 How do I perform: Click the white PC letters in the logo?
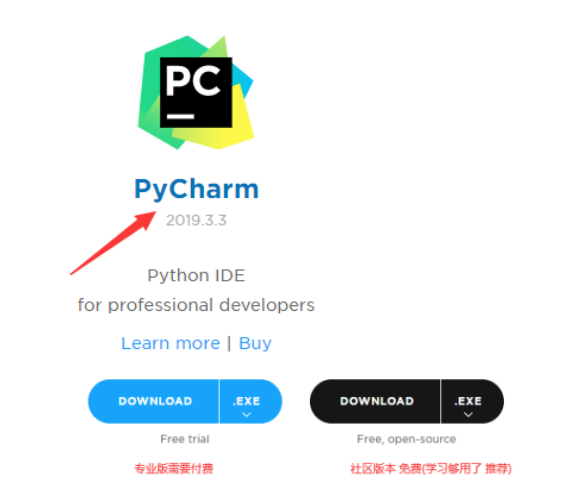(x=193, y=81)
